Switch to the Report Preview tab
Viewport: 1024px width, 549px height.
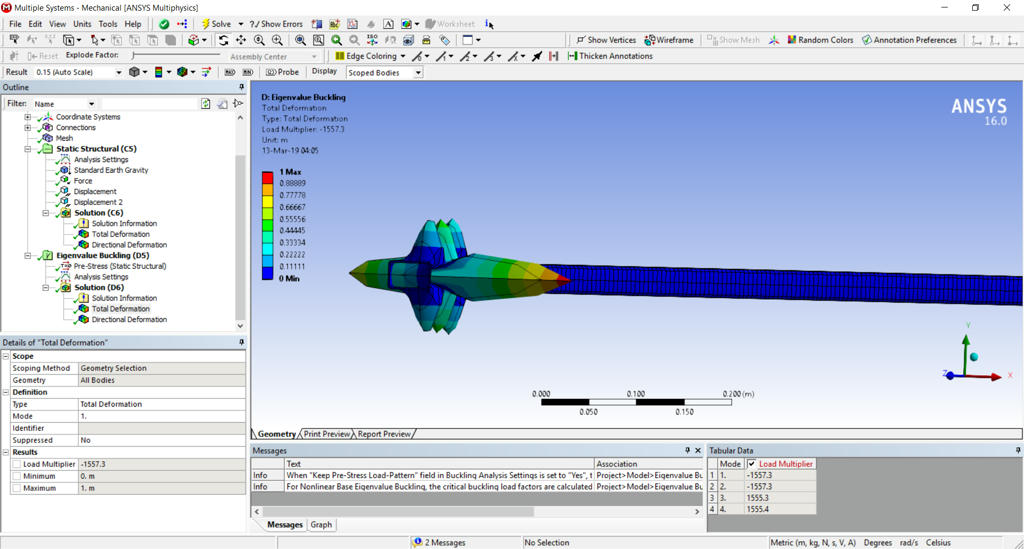click(x=384, y=433)
